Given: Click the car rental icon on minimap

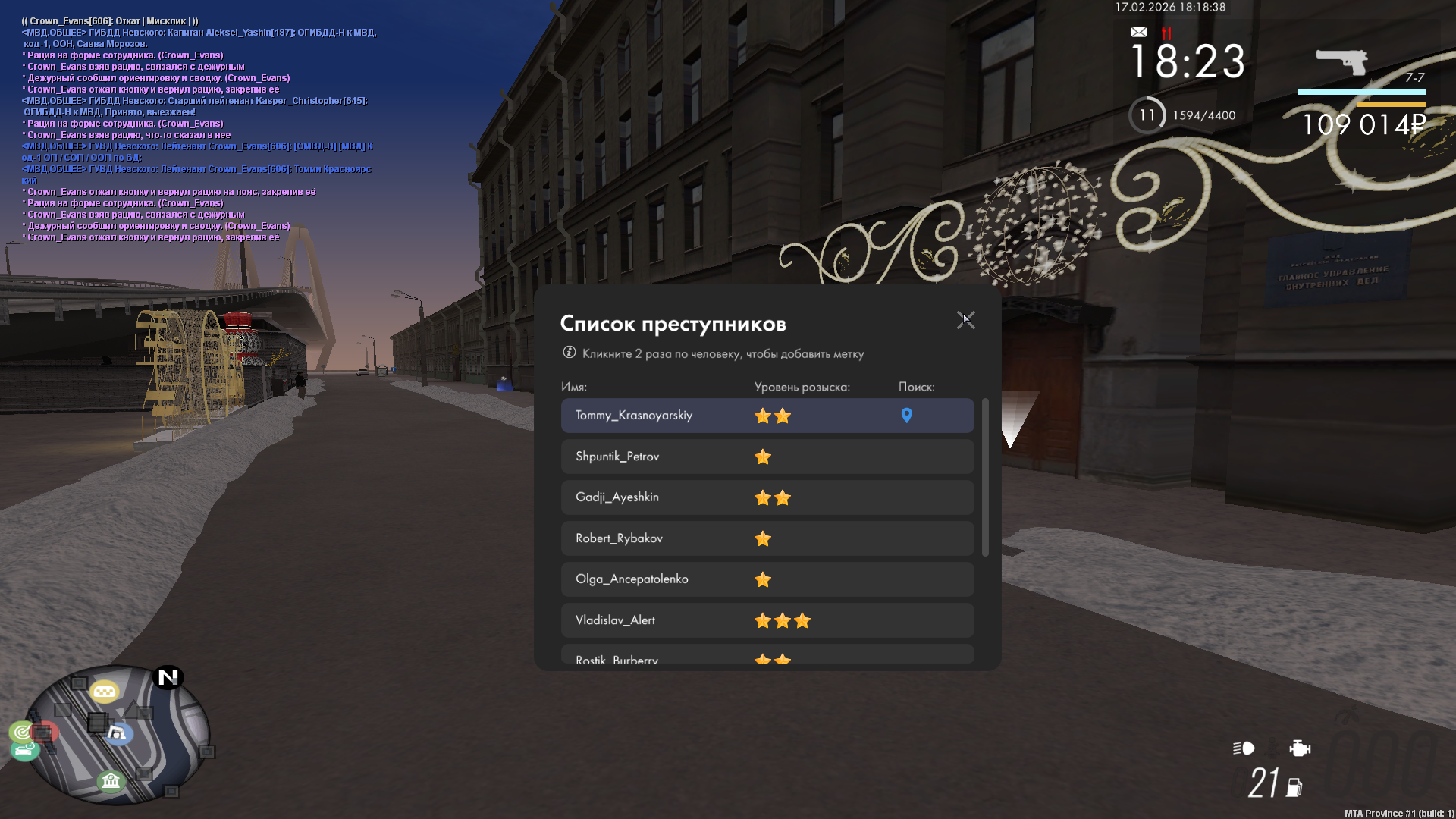Looking at the screenshot, I should tap(25, 751).
